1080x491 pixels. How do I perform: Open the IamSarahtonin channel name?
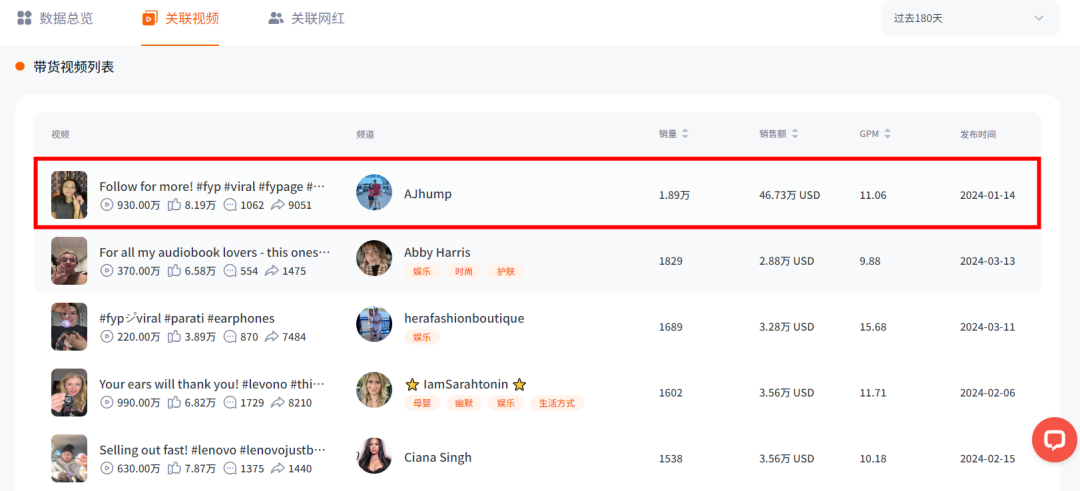[466, 384]
